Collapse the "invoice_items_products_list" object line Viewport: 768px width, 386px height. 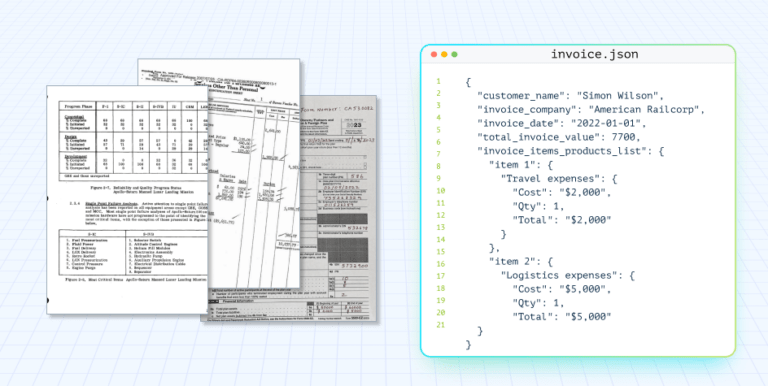[x=571, y=151]
